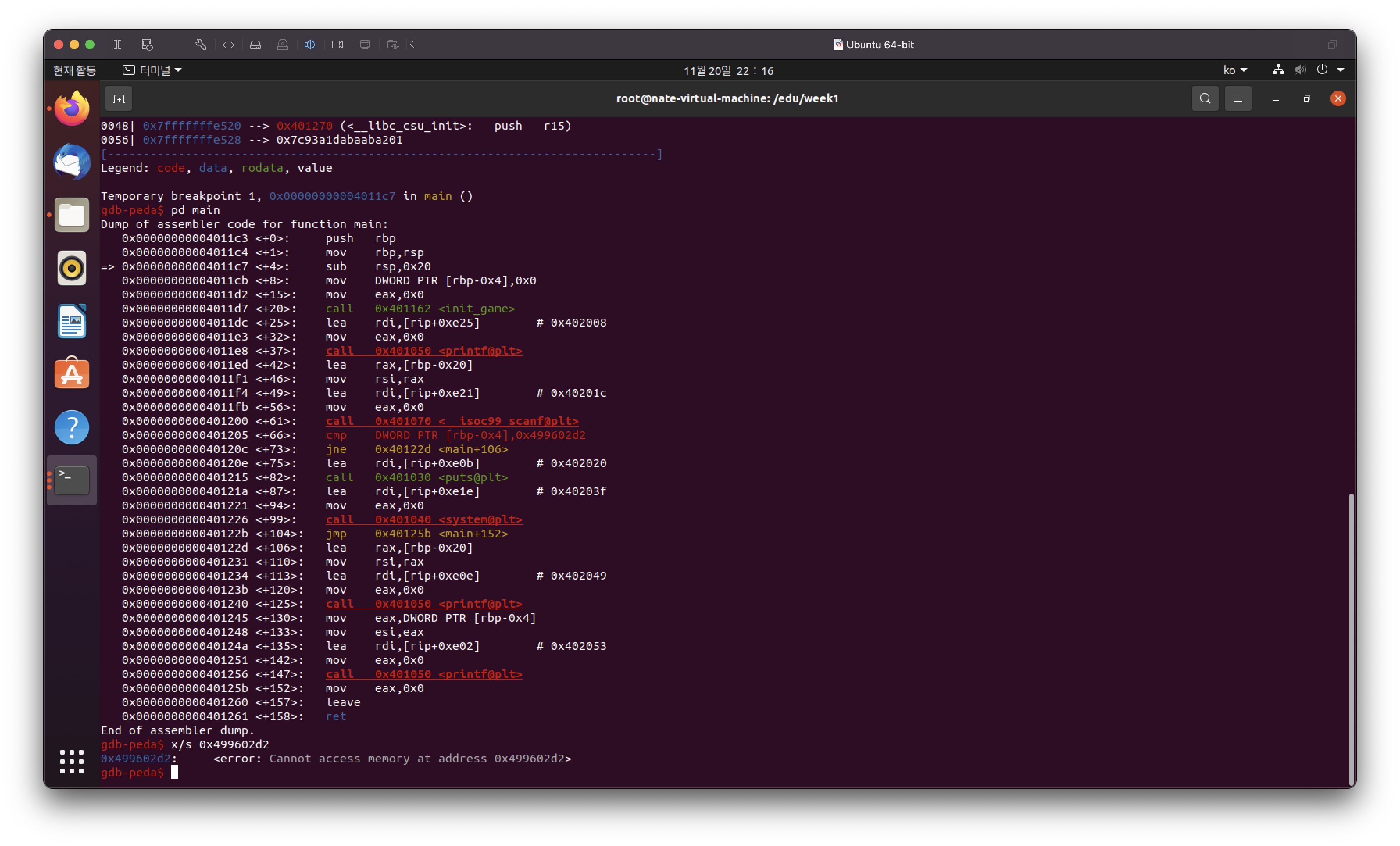
Task: Show the applications grid
Action: pyautogui.click(x=71, y=761)
